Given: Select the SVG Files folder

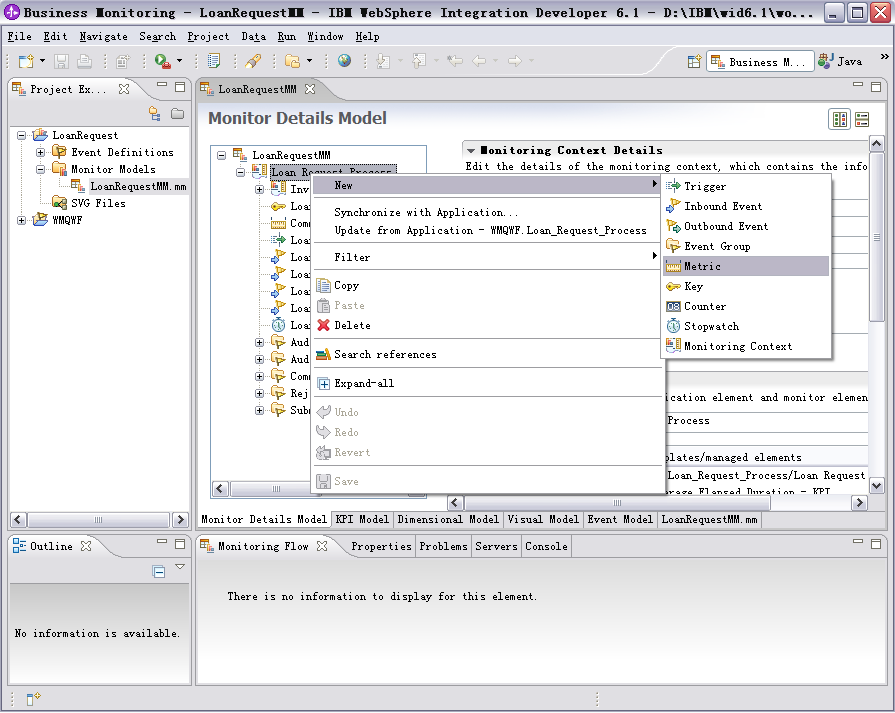Looking at the screenshot, I should 98,203.
